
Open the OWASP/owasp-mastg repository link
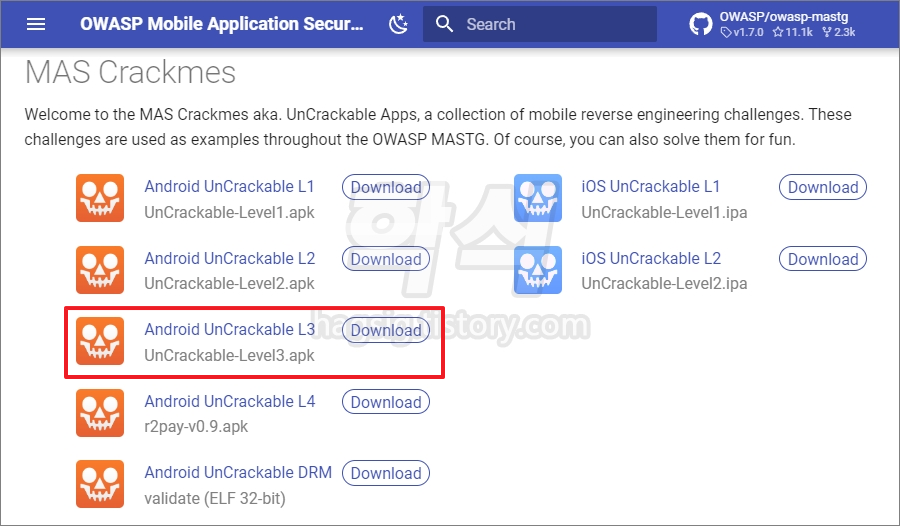[783, 17]
